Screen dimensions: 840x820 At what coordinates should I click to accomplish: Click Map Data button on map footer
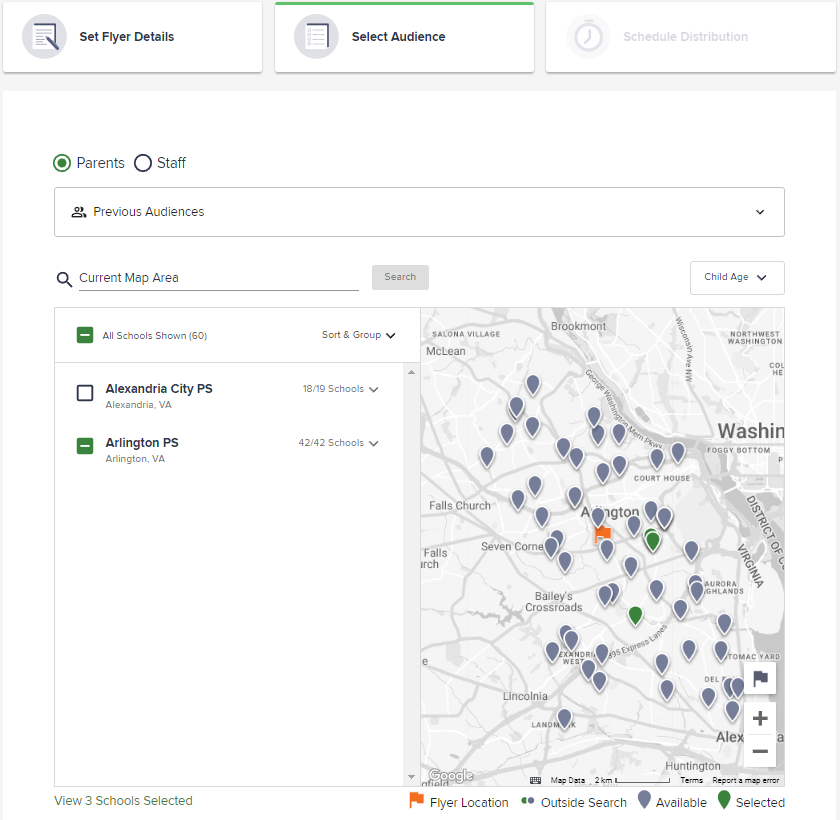coord(568,780)
